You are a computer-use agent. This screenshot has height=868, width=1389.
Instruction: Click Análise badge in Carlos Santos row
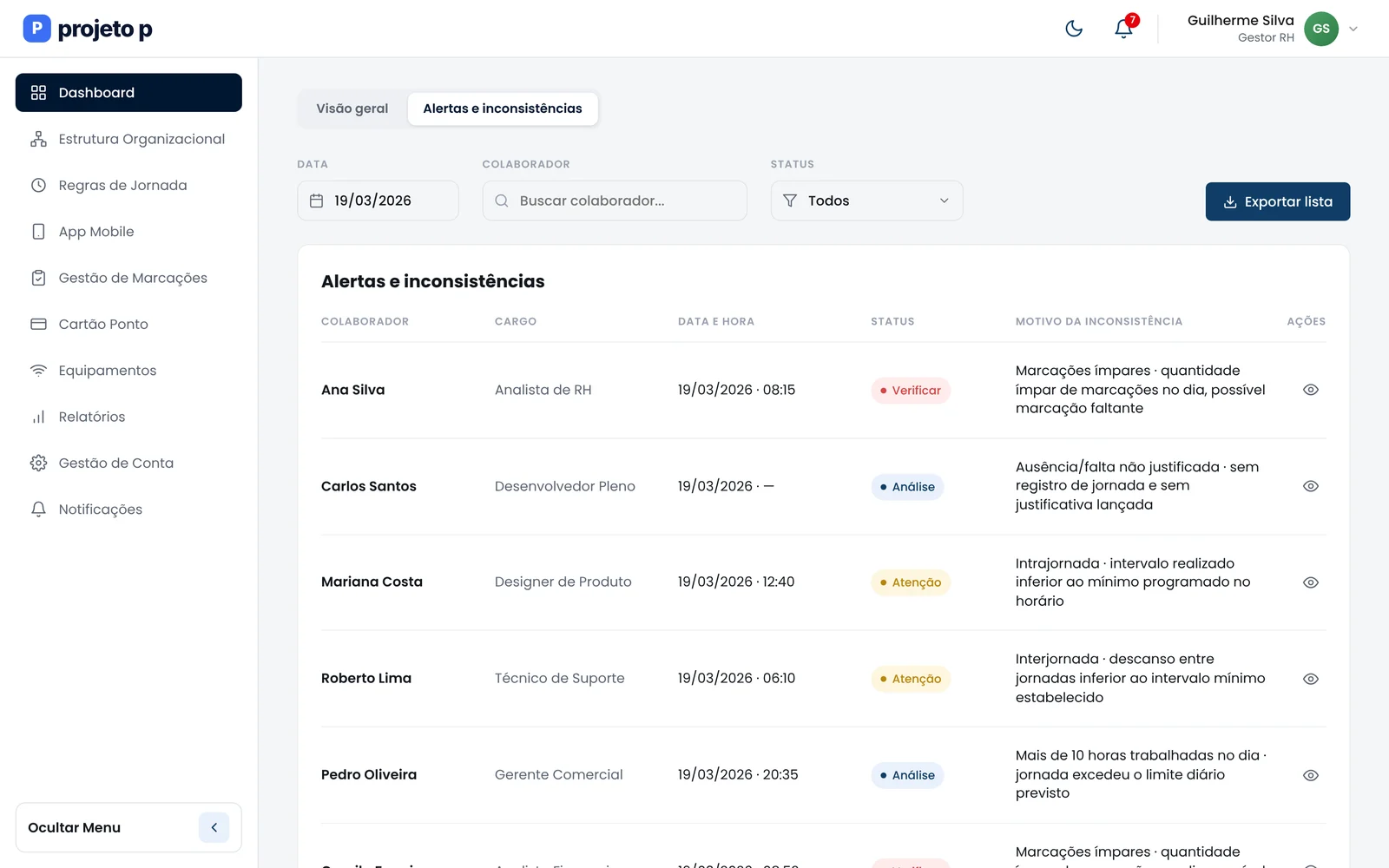[x=907, y=487]
